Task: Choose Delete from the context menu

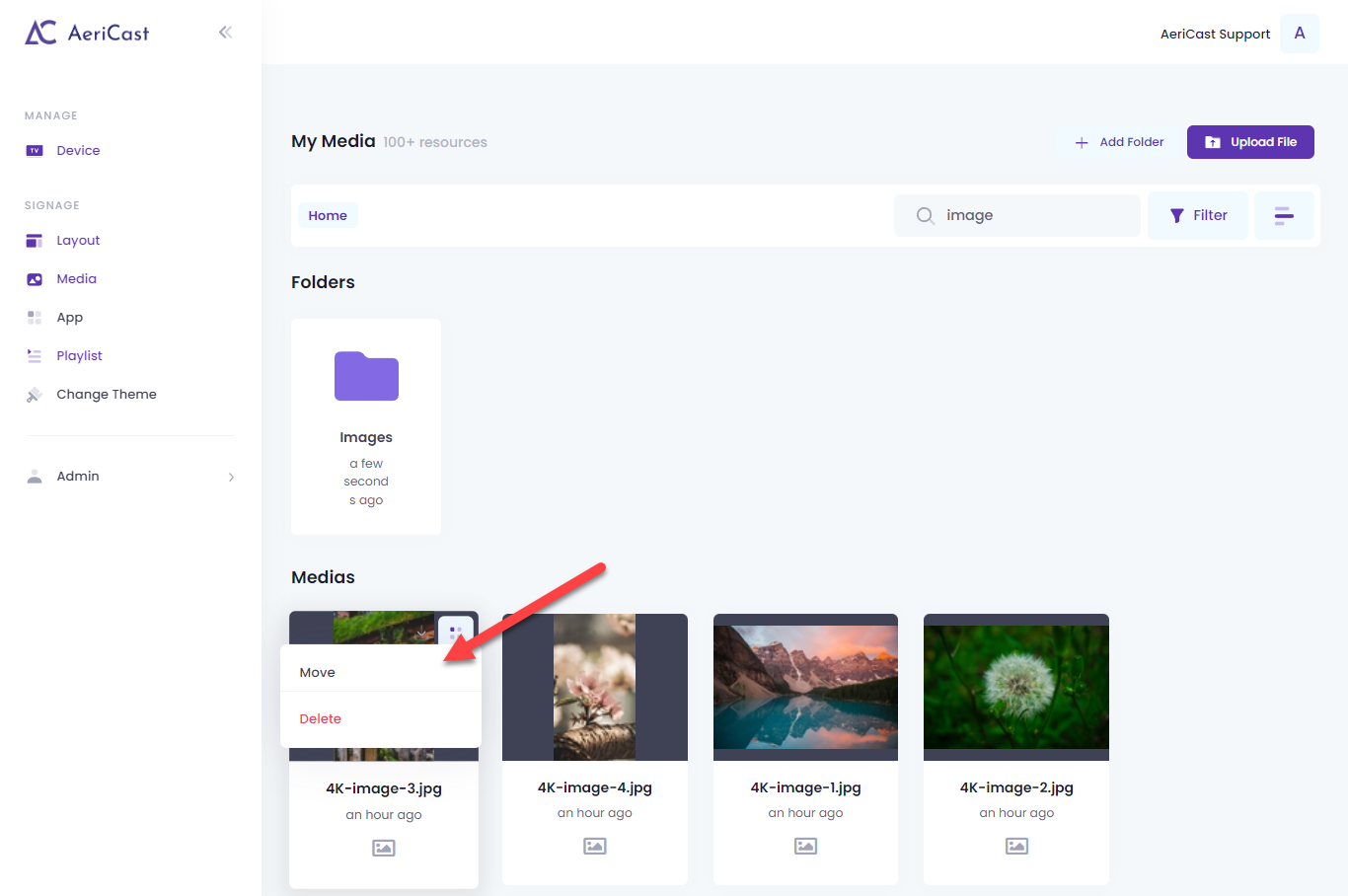Action: pos(381,718)
